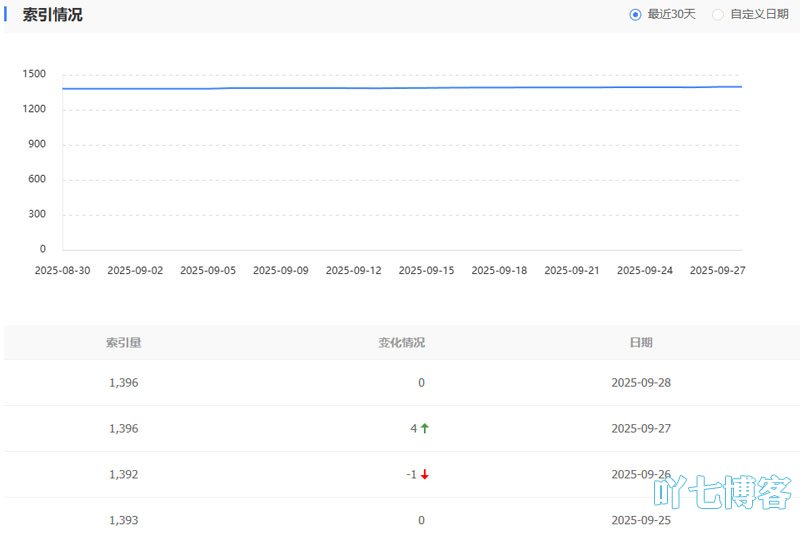Choose the 自定义日期 radio option
This screenshot has width=800, height=533.
[718, 14]
